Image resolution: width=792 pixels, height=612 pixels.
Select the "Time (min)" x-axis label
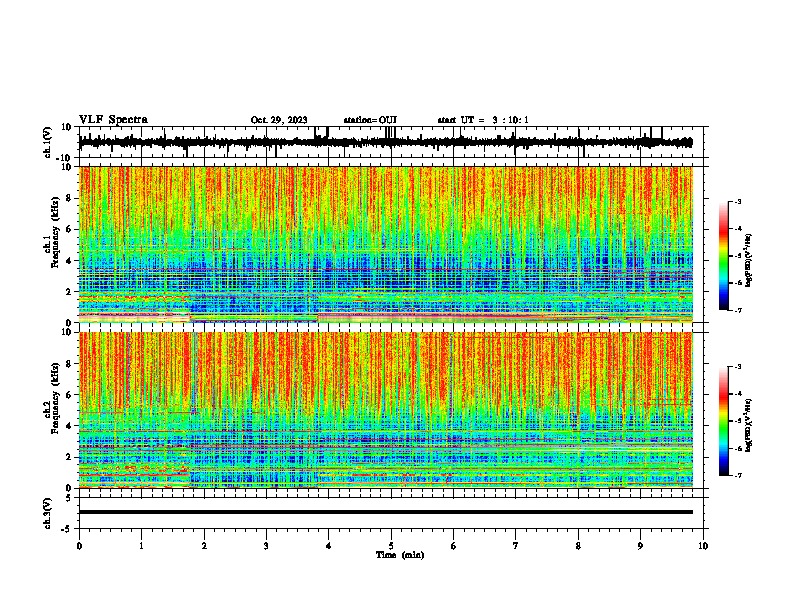pyautogui.click(x=400, y=555)
